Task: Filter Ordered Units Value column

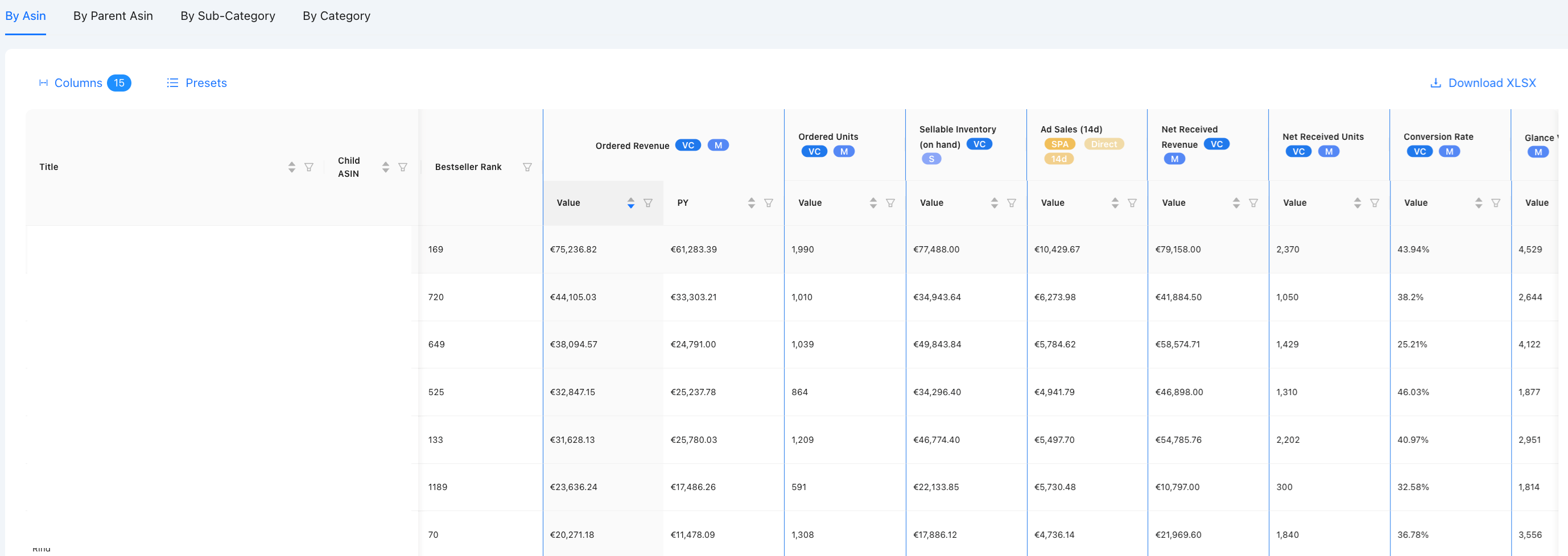Action: coord(890,202)
